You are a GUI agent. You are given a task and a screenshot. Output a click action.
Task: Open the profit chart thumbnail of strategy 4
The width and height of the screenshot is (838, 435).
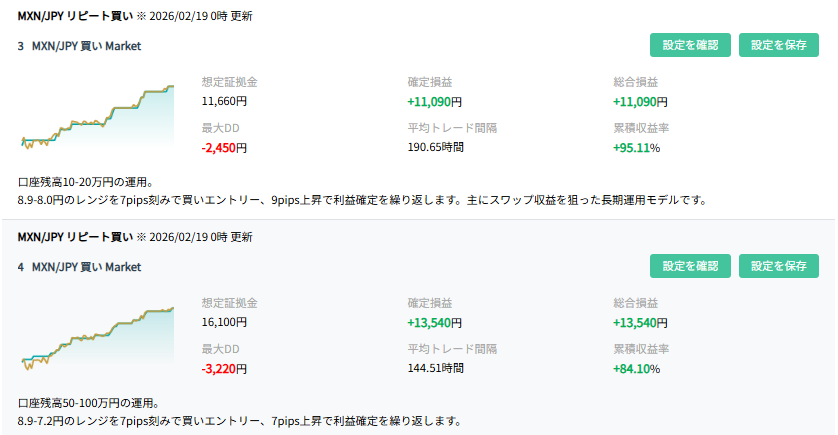(97, 337)
